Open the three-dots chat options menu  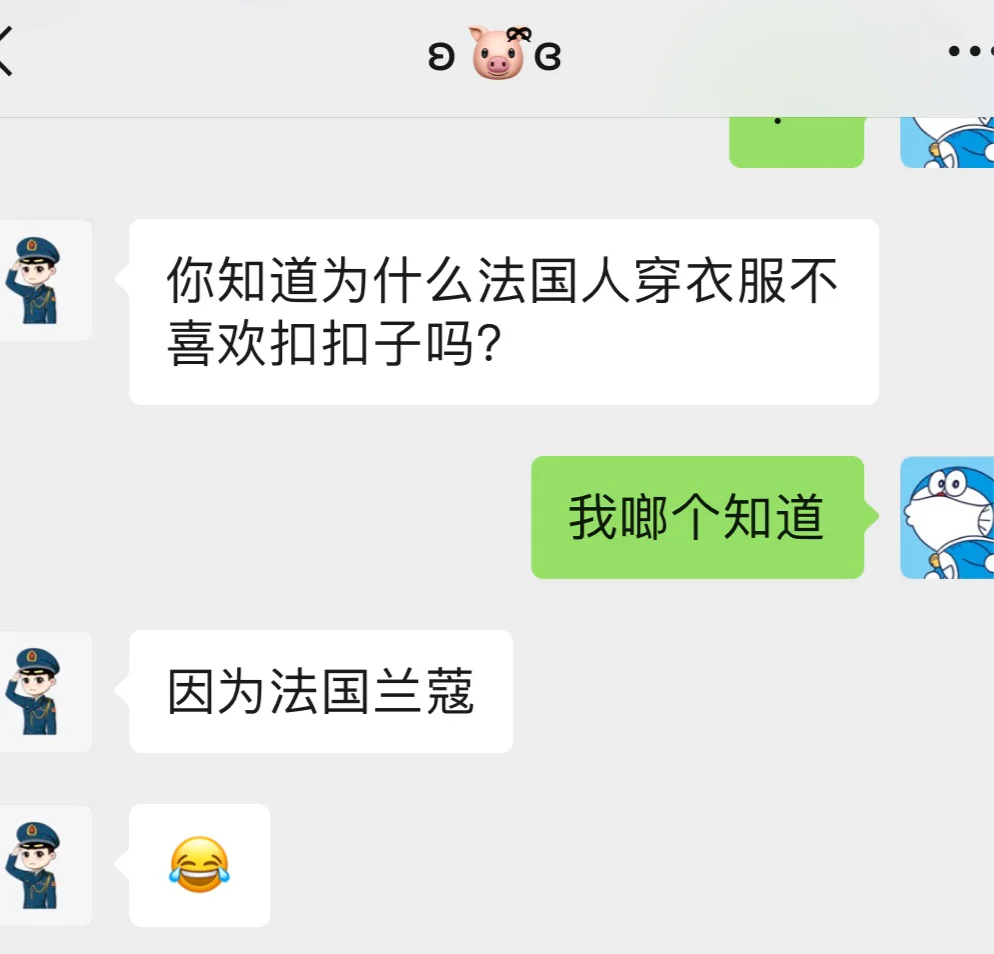tap(971, 51)
